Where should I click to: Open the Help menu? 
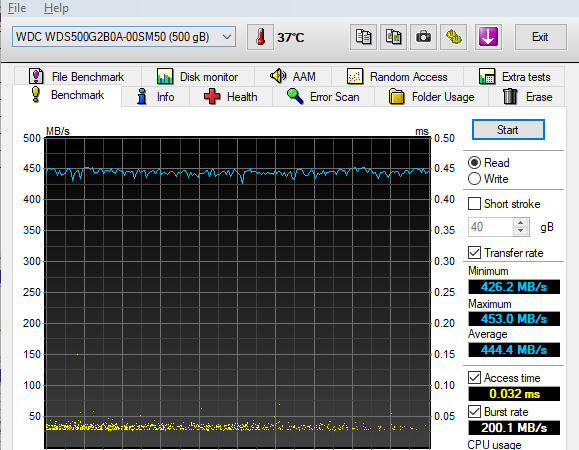[56, 8]
